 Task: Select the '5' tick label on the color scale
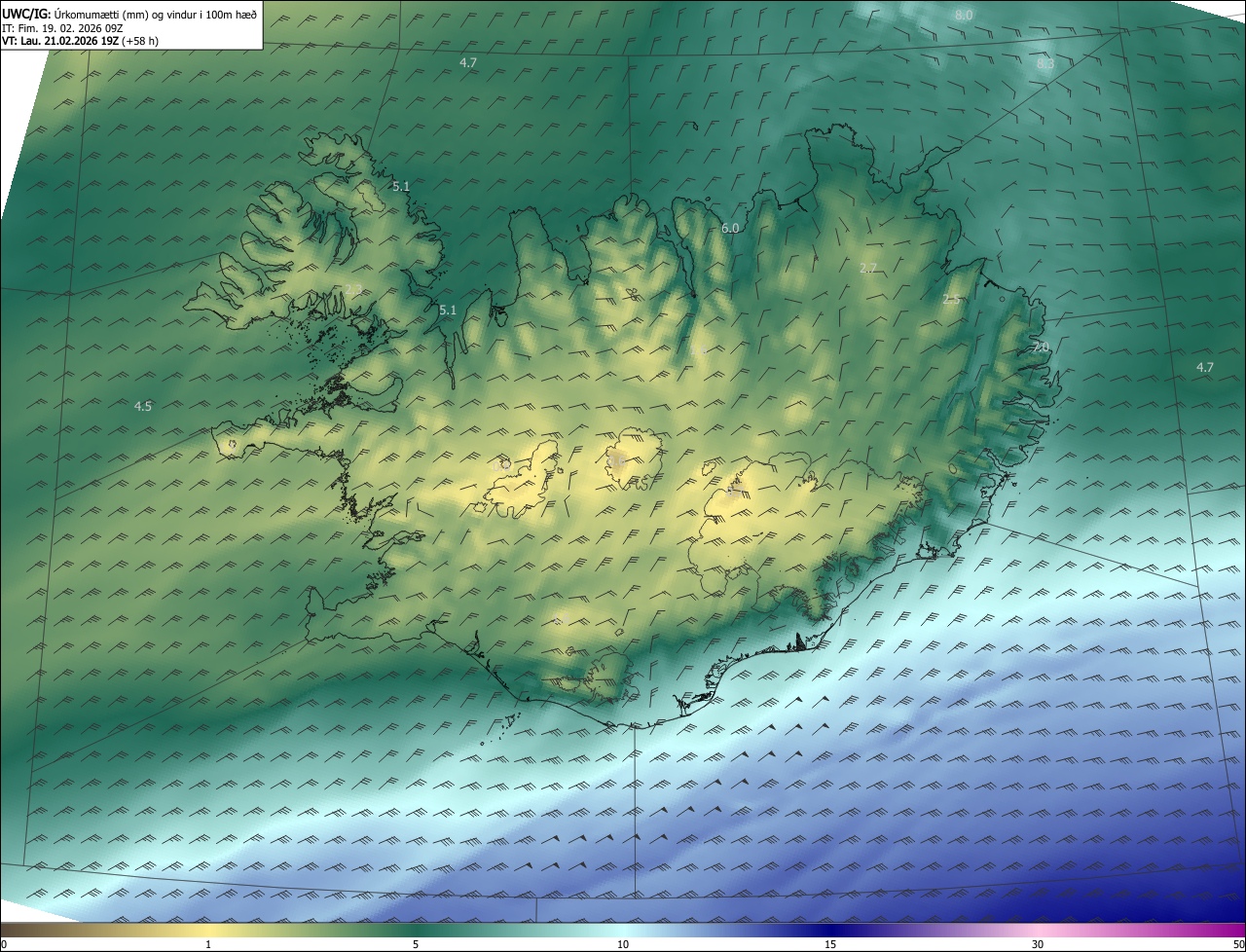416,944
